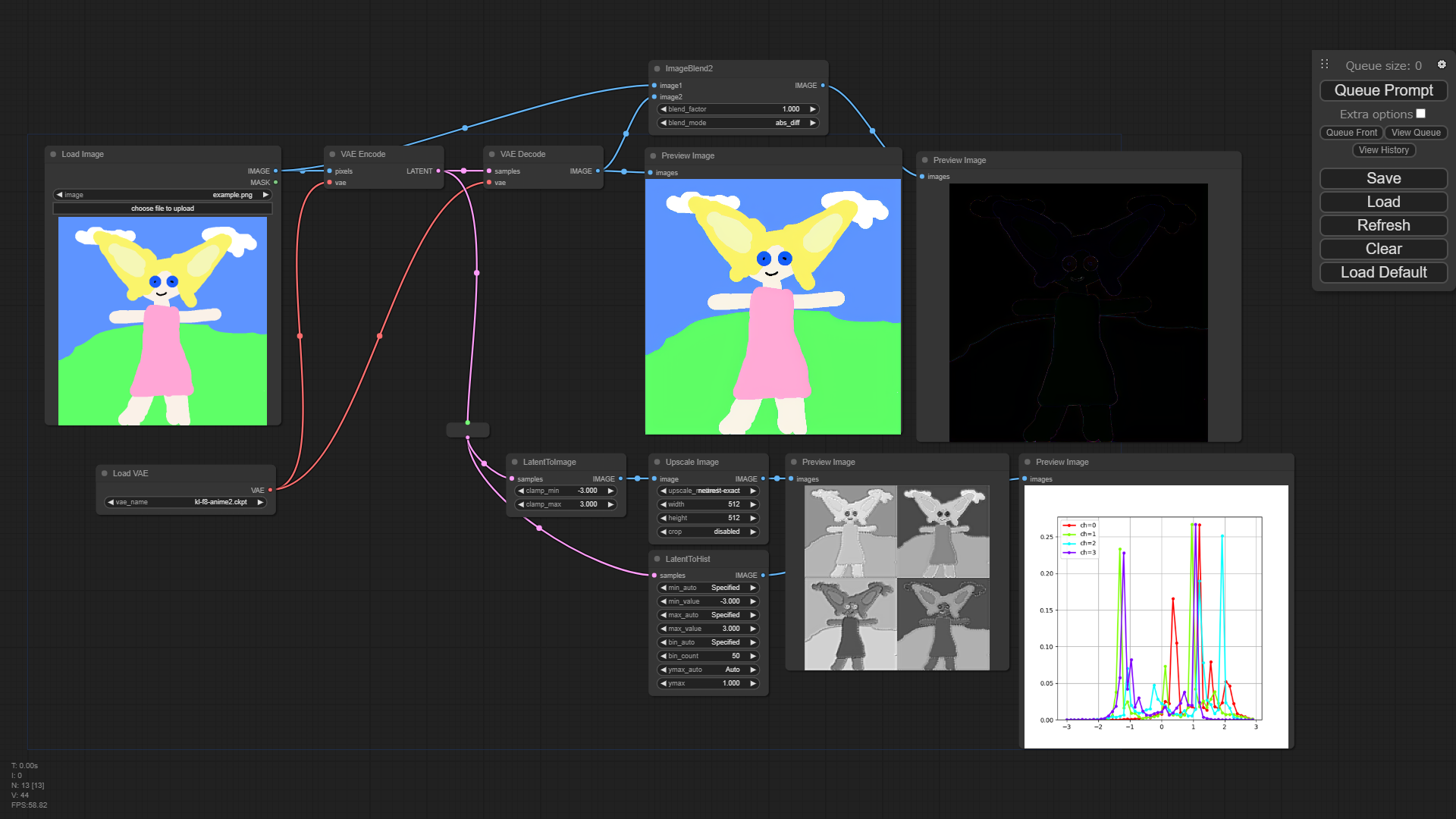Image resolution: width=1456 pixels, height=819 pixels.
Task: Open the settings gear in the queue panel
Action: point(1442,65)
